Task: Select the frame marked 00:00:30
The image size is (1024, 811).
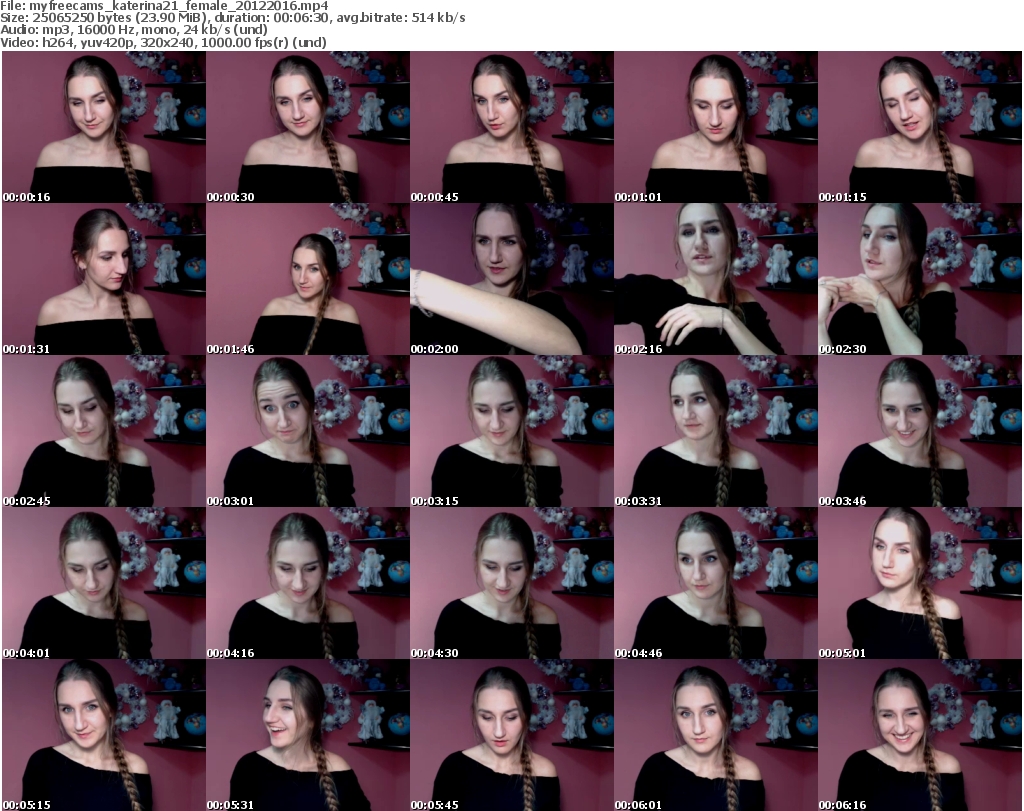Action: 307,127
